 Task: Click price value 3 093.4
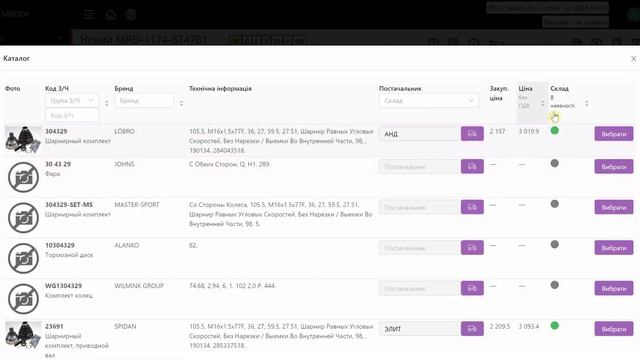tap(529, 327)
